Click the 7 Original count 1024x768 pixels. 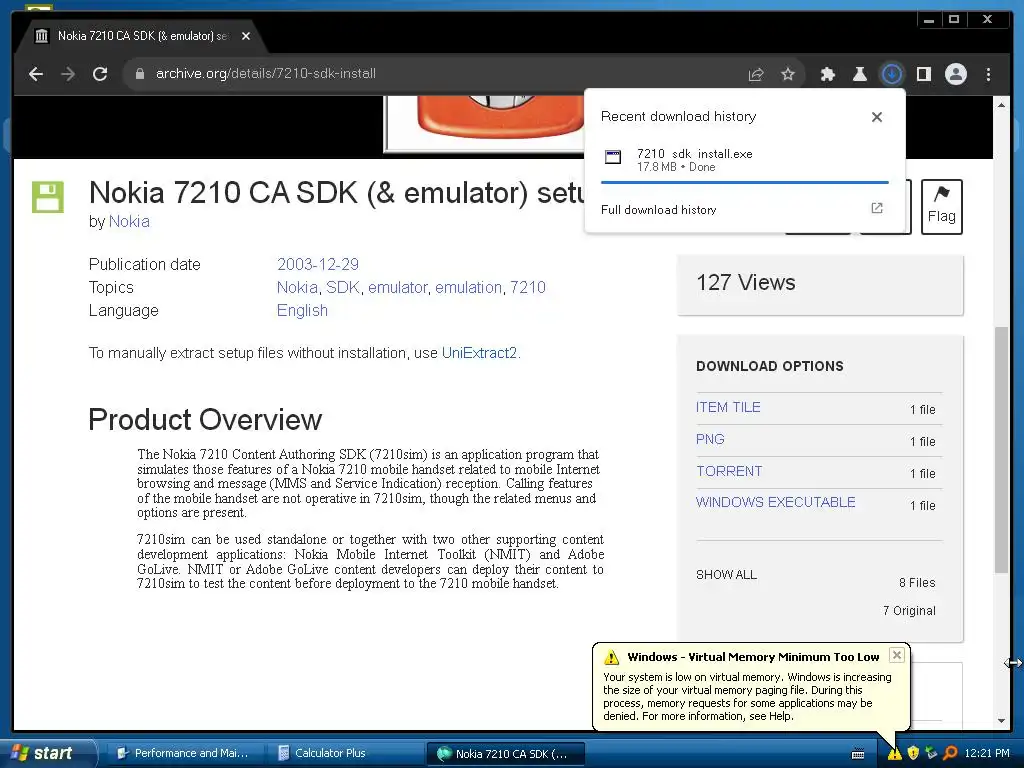[909, 611]
